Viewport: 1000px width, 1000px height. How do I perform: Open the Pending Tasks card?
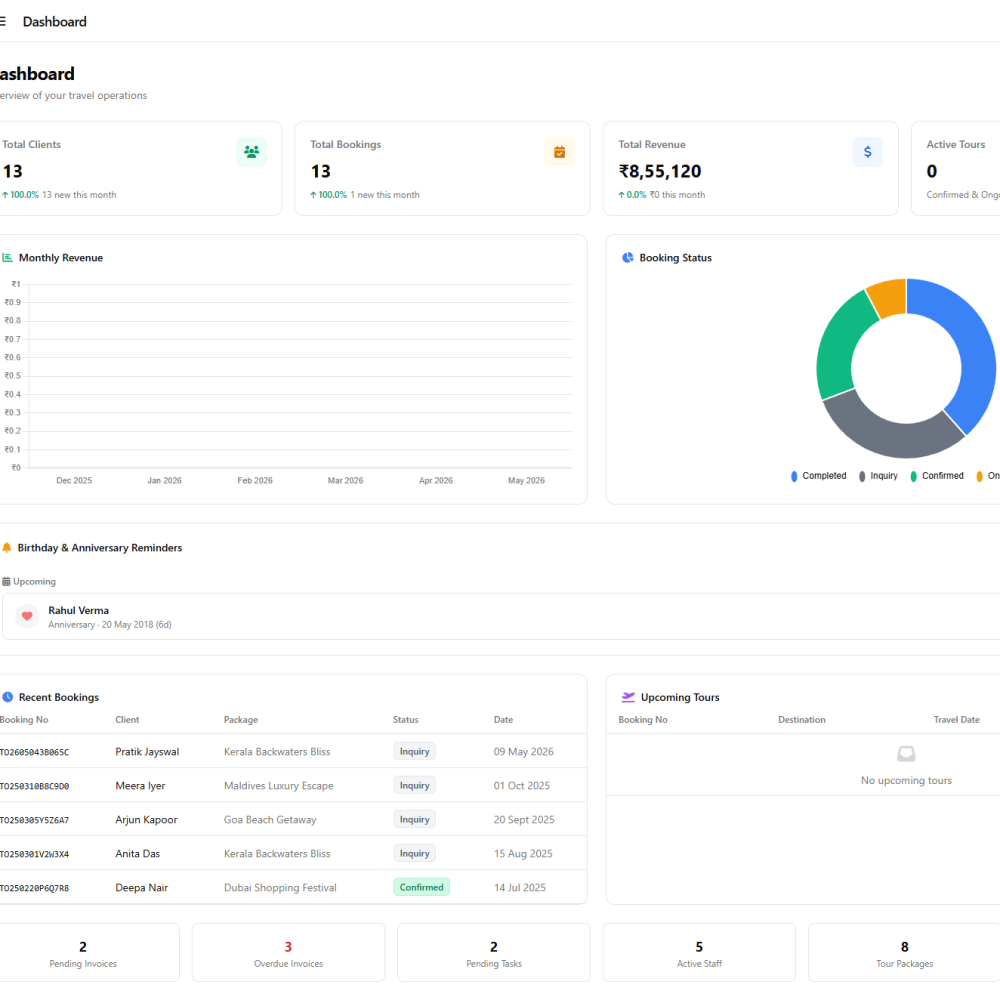click(x=494, y=953)
